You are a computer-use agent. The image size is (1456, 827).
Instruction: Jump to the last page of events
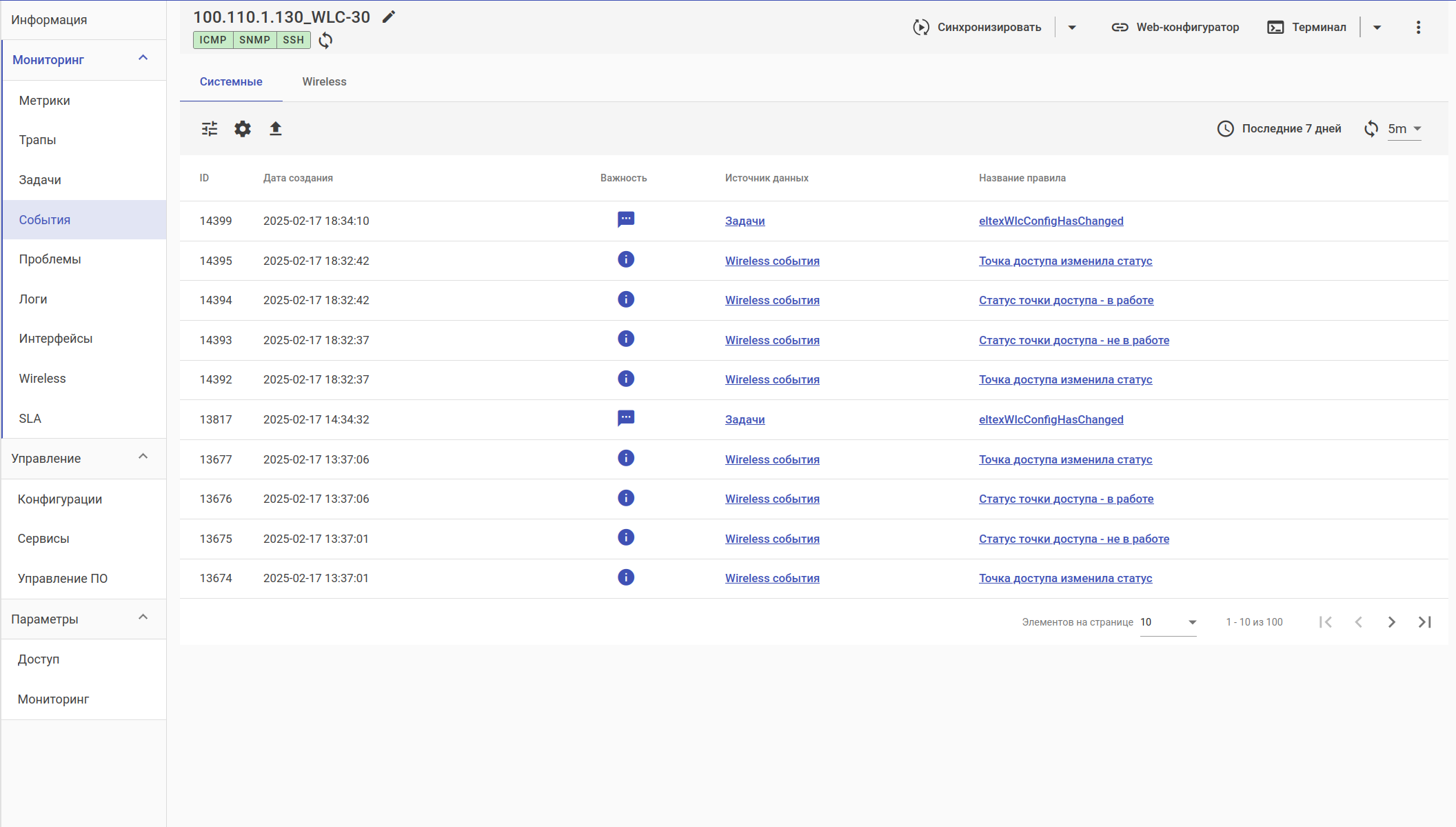[1424, 622]
